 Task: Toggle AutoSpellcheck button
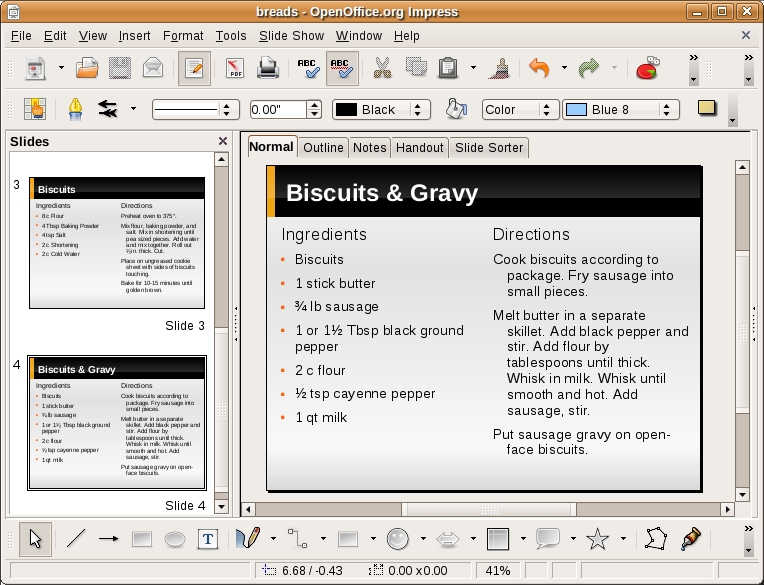342,69
